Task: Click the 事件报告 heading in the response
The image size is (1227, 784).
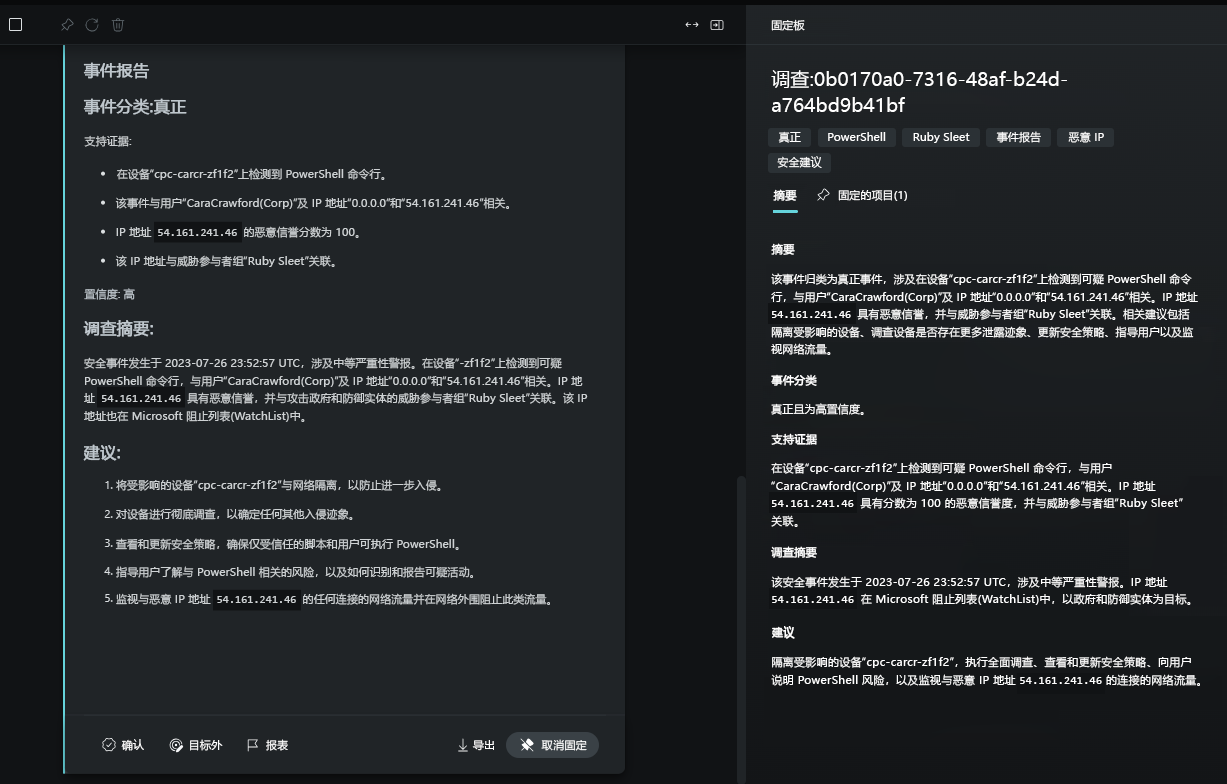Action: click(116, 71)
